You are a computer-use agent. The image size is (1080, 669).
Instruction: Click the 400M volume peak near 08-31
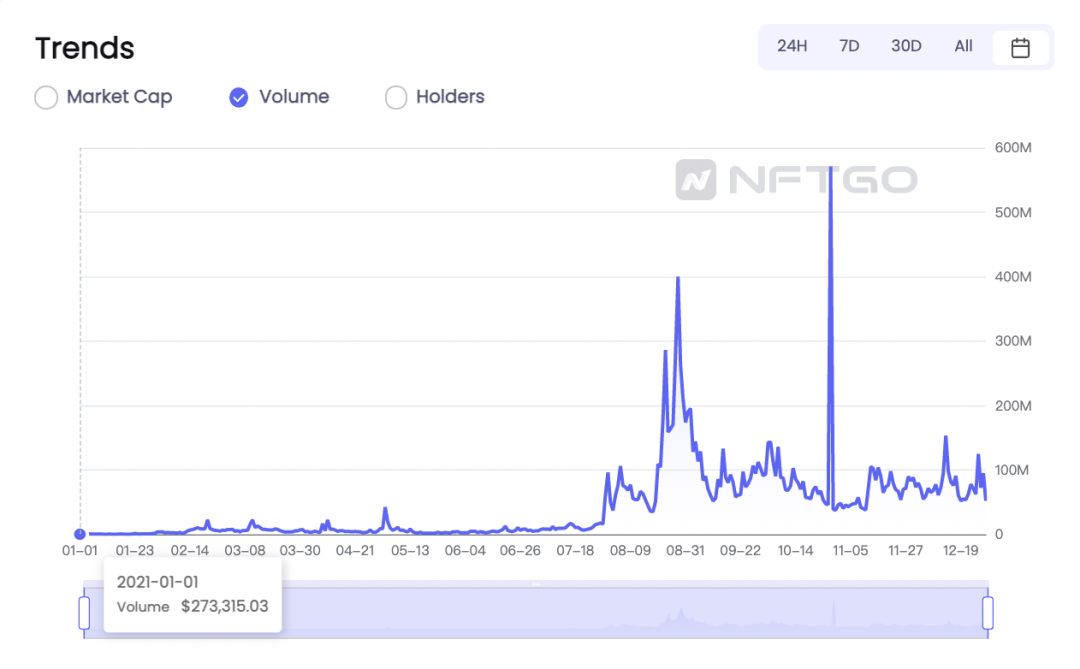[678, 279]
